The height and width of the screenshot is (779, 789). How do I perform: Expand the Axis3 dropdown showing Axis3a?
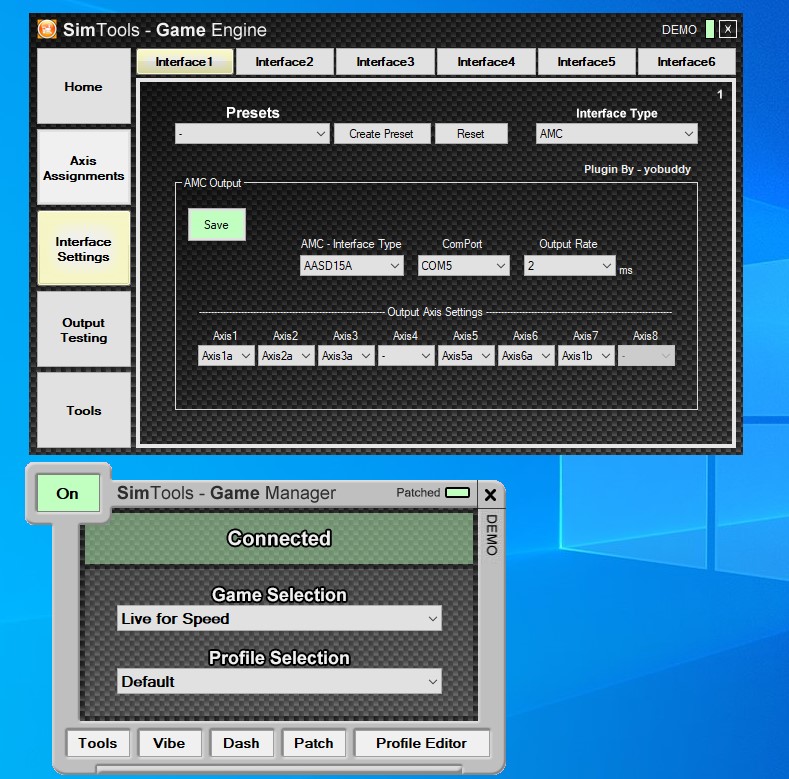[346, 356]
